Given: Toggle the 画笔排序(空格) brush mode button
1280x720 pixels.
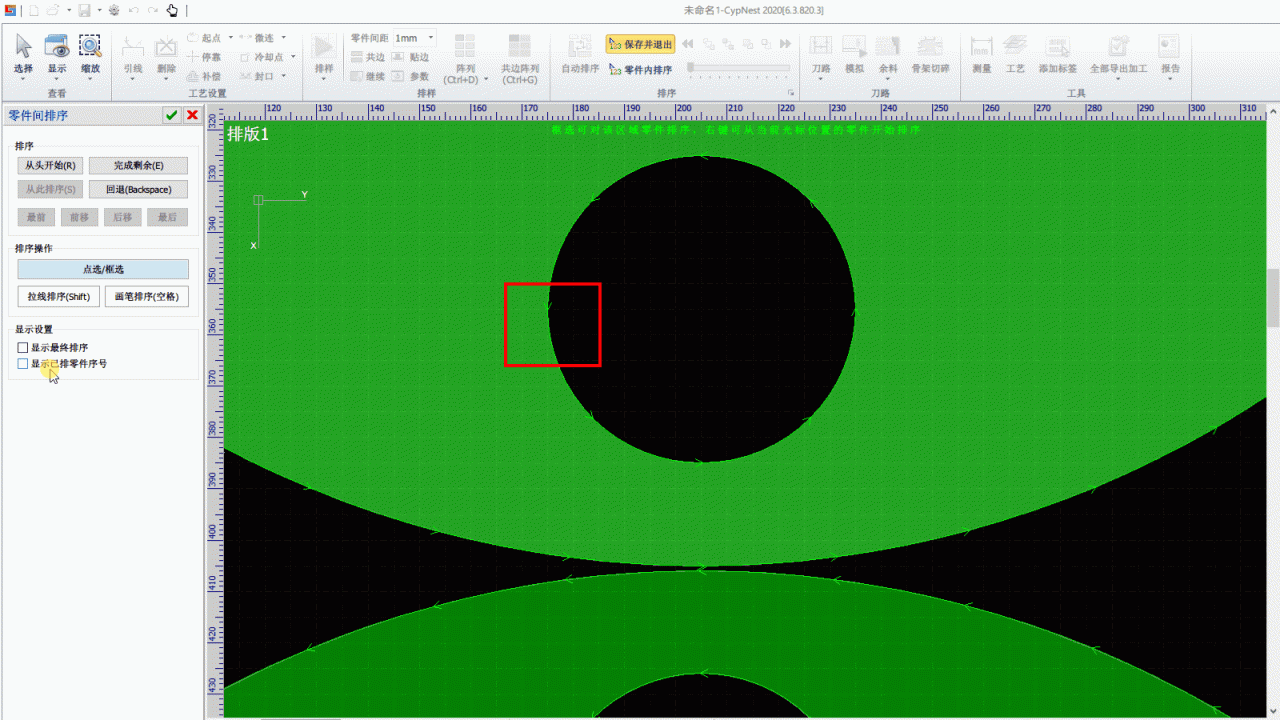Looking at the screenshot, I should point(147,297).
